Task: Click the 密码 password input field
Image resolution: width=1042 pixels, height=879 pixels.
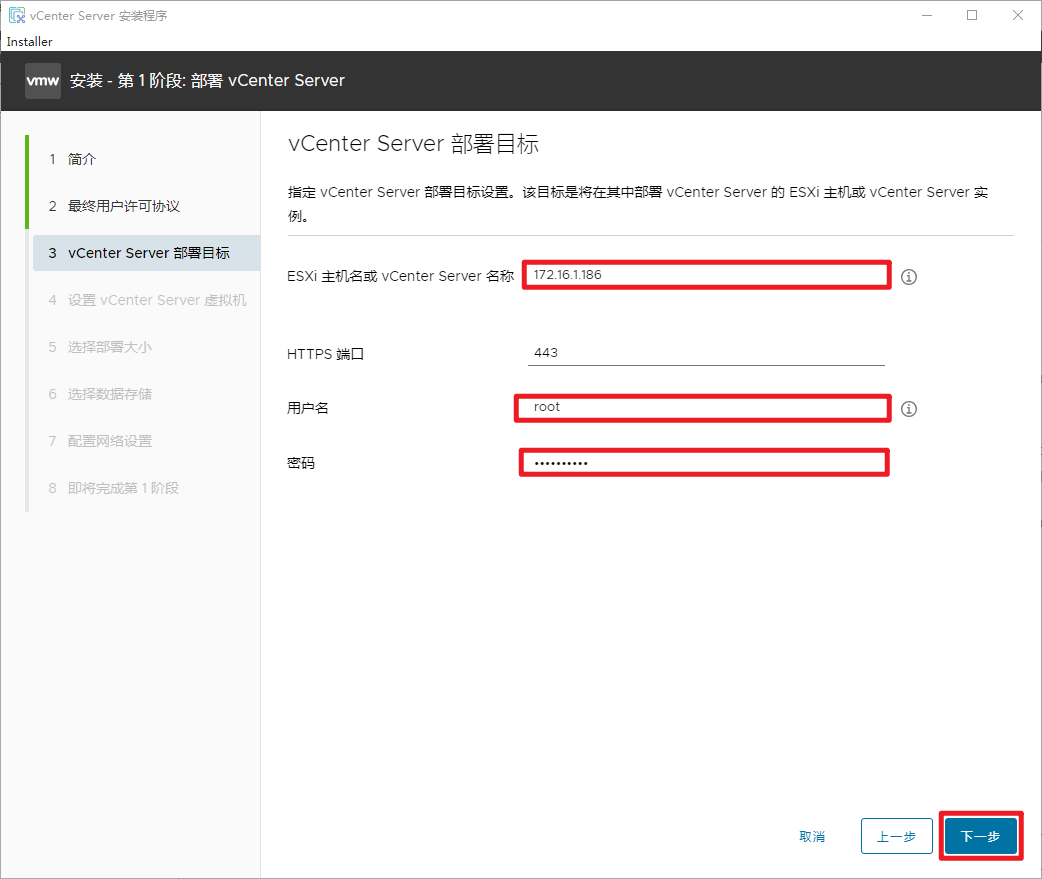Action: coord(704,463)
